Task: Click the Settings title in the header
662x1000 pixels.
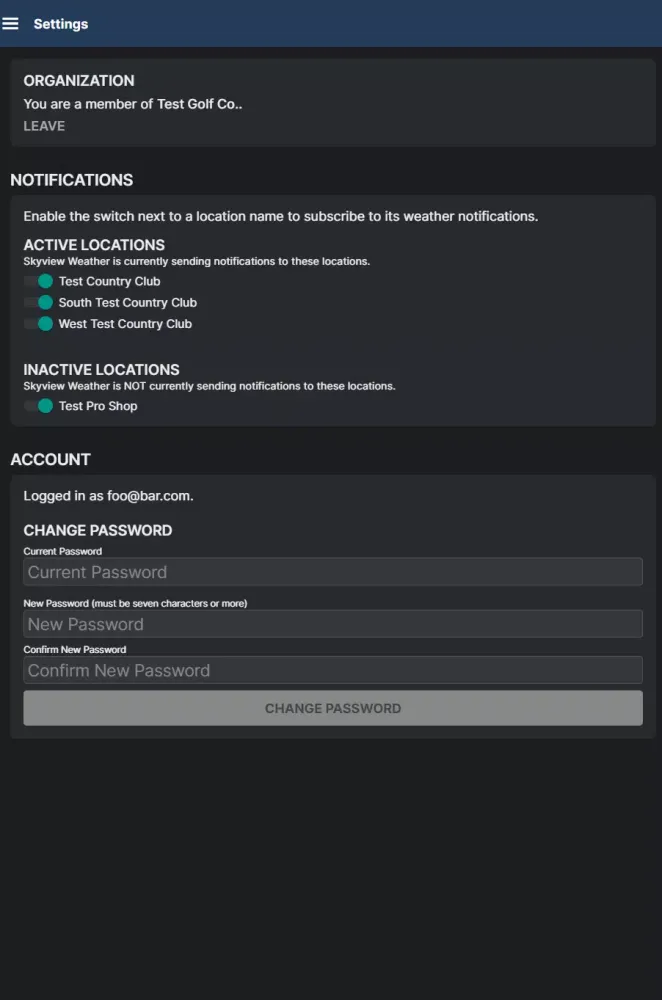Action: (61, 24)
